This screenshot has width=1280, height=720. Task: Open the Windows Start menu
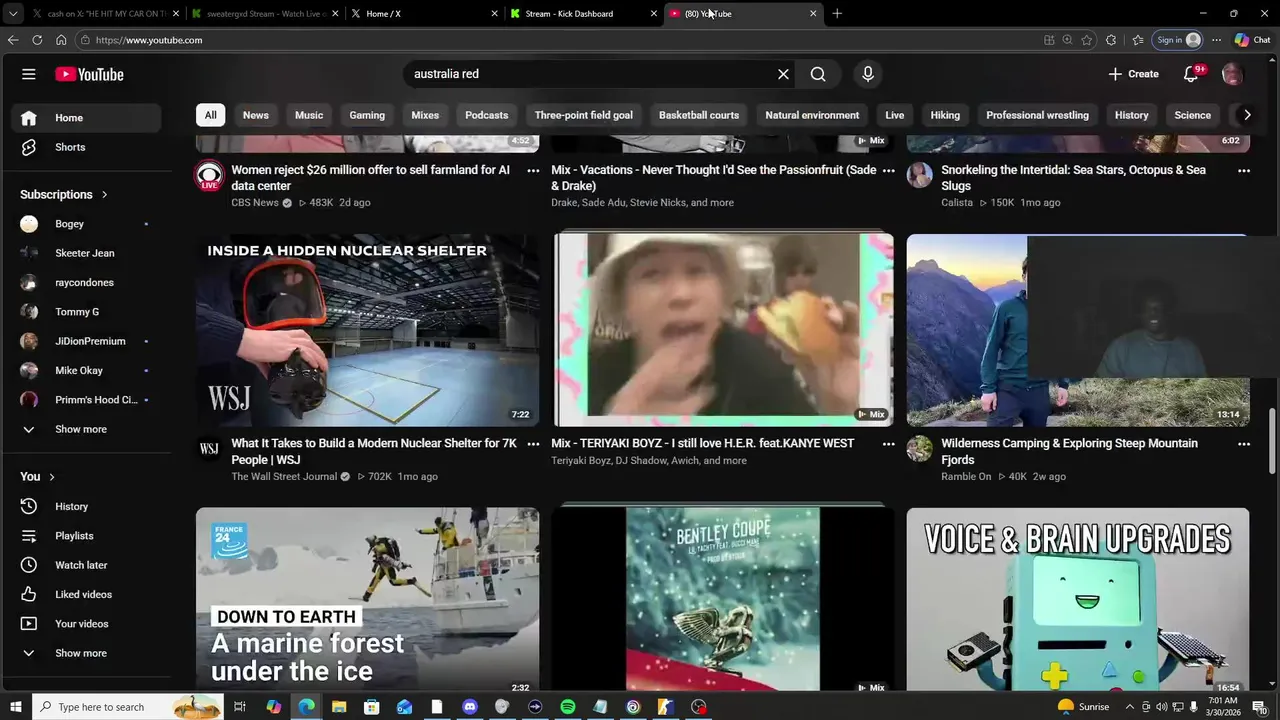tap(15, 707)
